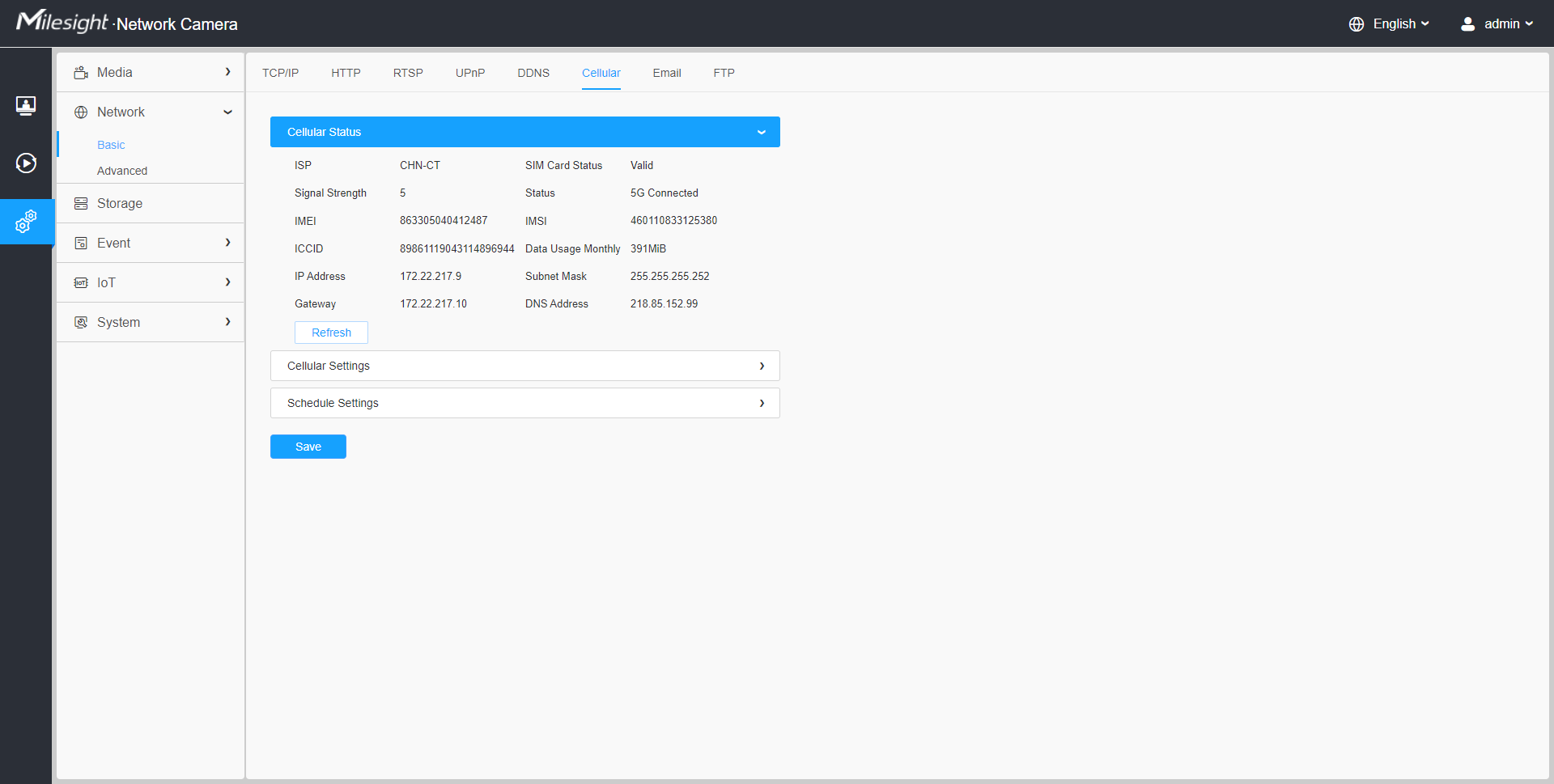
Task: Click the Signal Strength label
Action: pos(330,193)
